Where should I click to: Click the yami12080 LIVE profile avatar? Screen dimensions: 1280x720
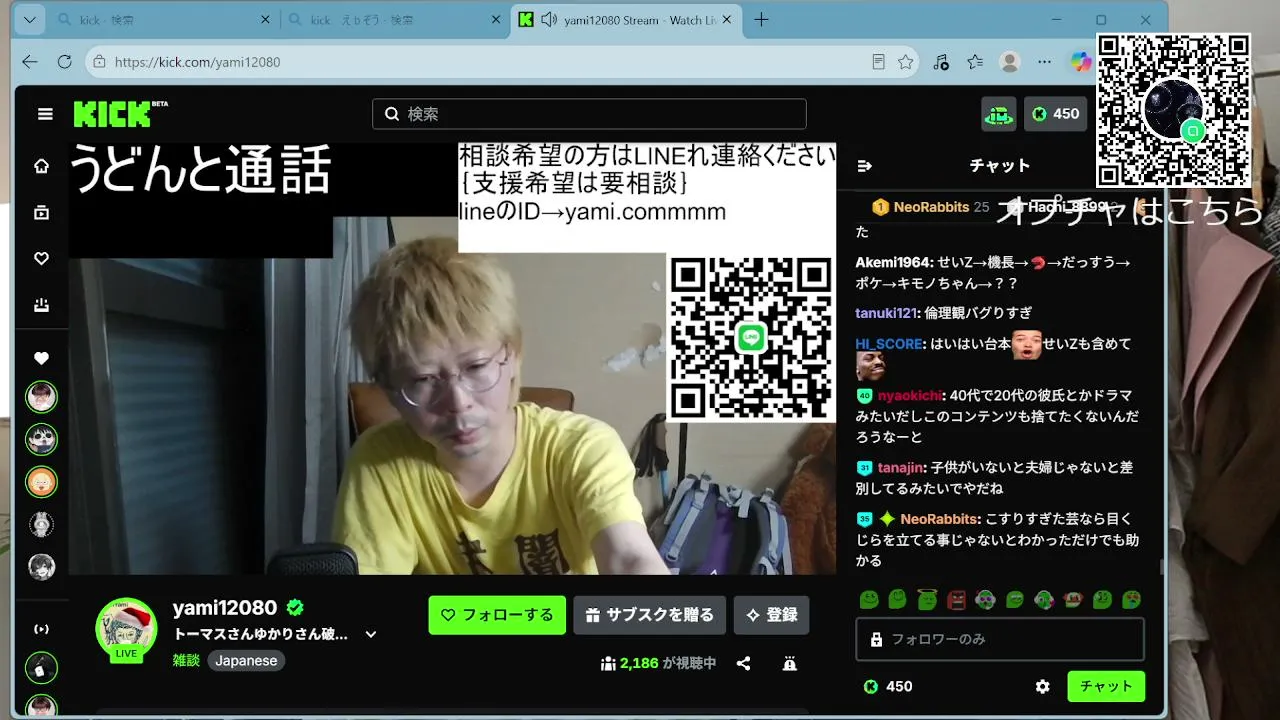pos(126,629)
